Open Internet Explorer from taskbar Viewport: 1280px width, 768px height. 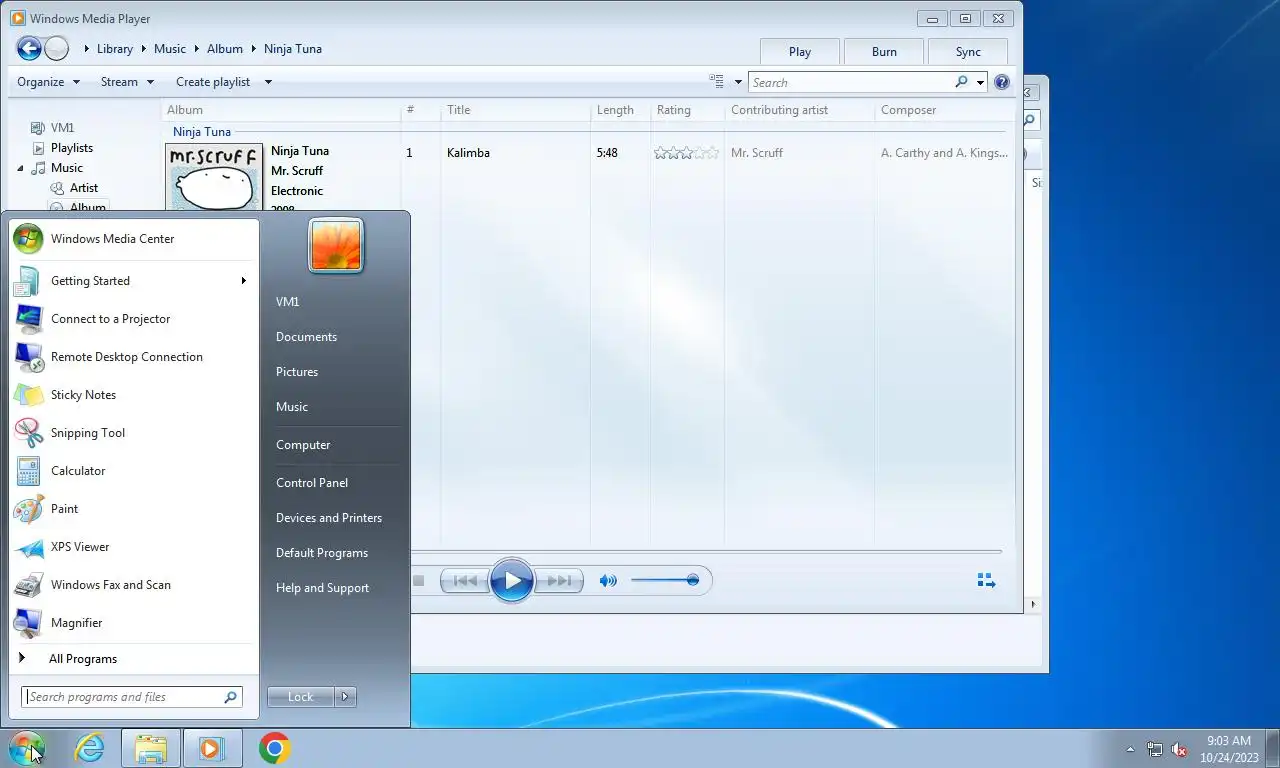point(90,748)
